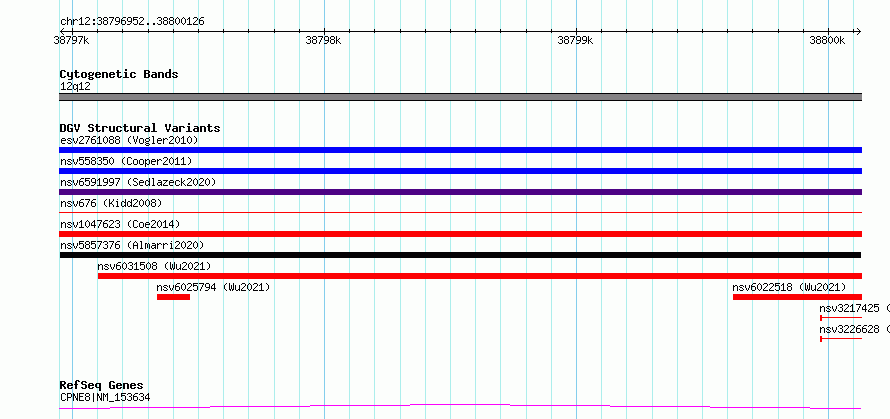This screenshot has width=890, height=419.
Task: Click the nsv1047623 (Coe2014) label
Action: [120, 224]
